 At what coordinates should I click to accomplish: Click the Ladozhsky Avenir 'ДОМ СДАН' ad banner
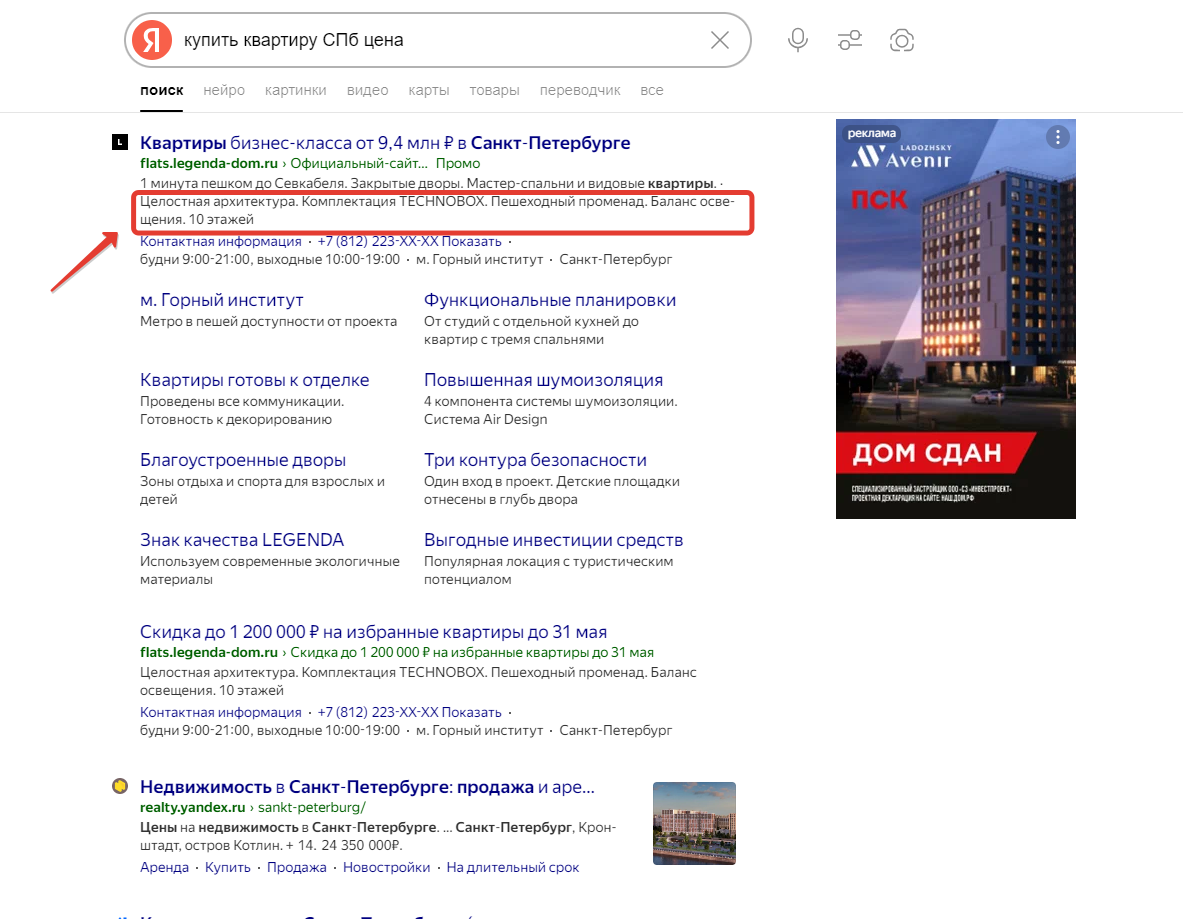pyautogui.click(x=956, y=318)
